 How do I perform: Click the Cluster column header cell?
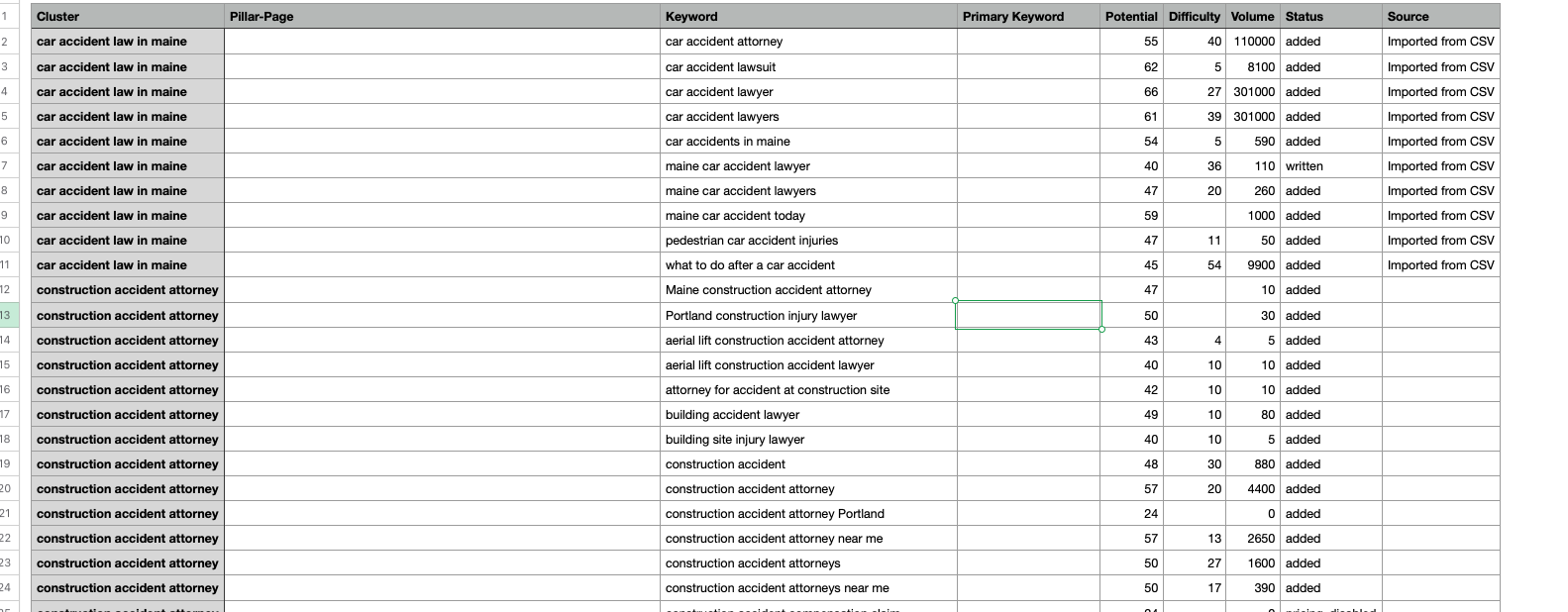coord(127,17)
